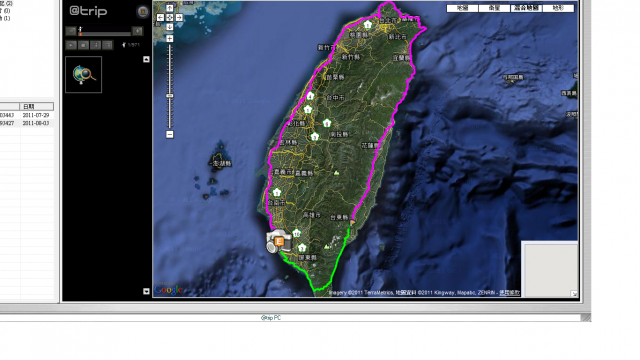The width and height of the screenshot is (640, 360).
Task: Pan the map up with the arrow
Action: pyautogui.click(x=170, y=8)
